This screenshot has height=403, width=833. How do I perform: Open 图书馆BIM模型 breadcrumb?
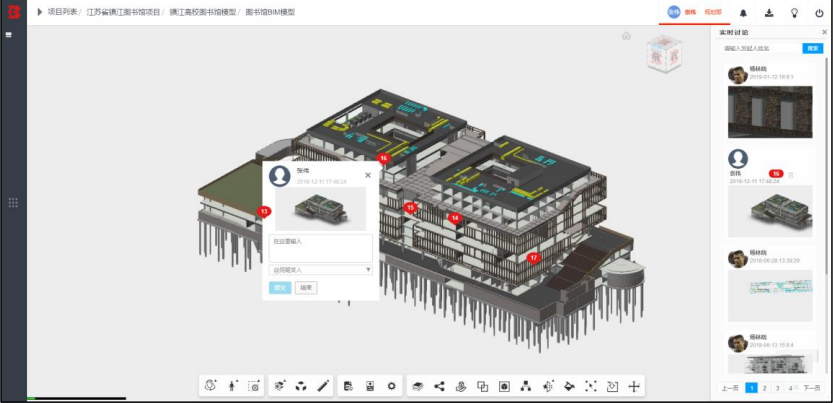coord(270,12)
